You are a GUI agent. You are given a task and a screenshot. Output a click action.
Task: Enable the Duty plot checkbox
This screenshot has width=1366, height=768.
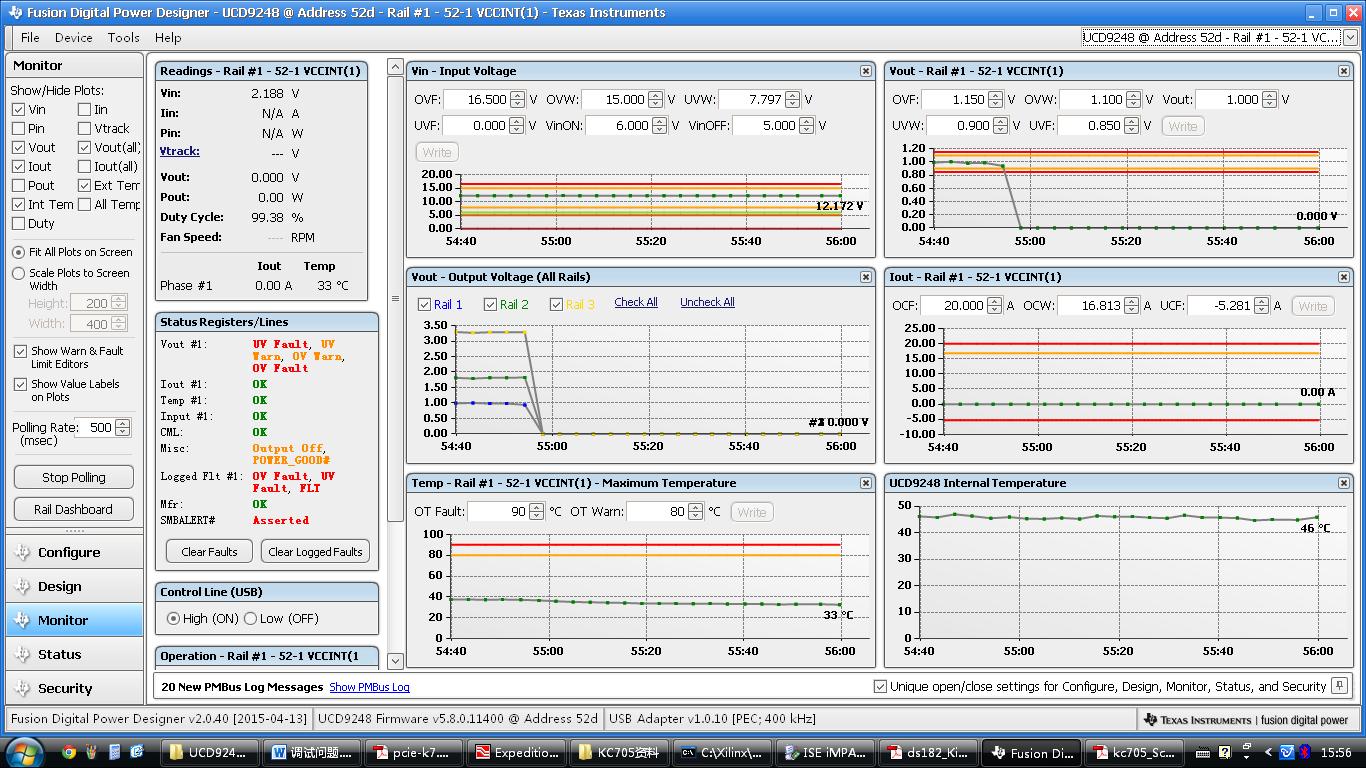(19, 223)
